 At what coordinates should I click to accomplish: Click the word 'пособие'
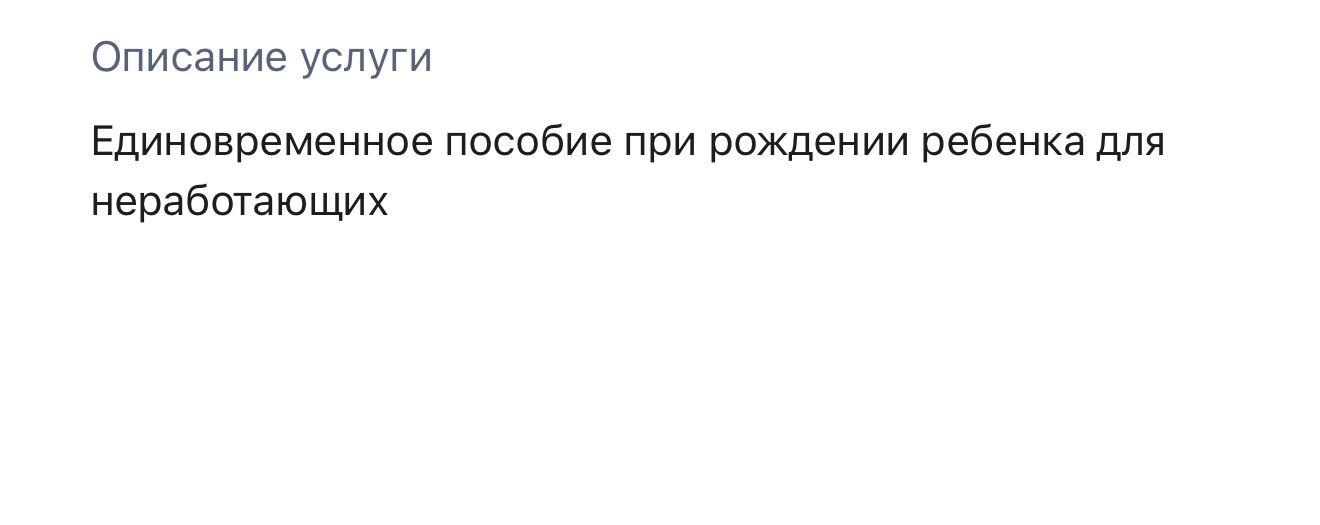[x=527, y=142]
